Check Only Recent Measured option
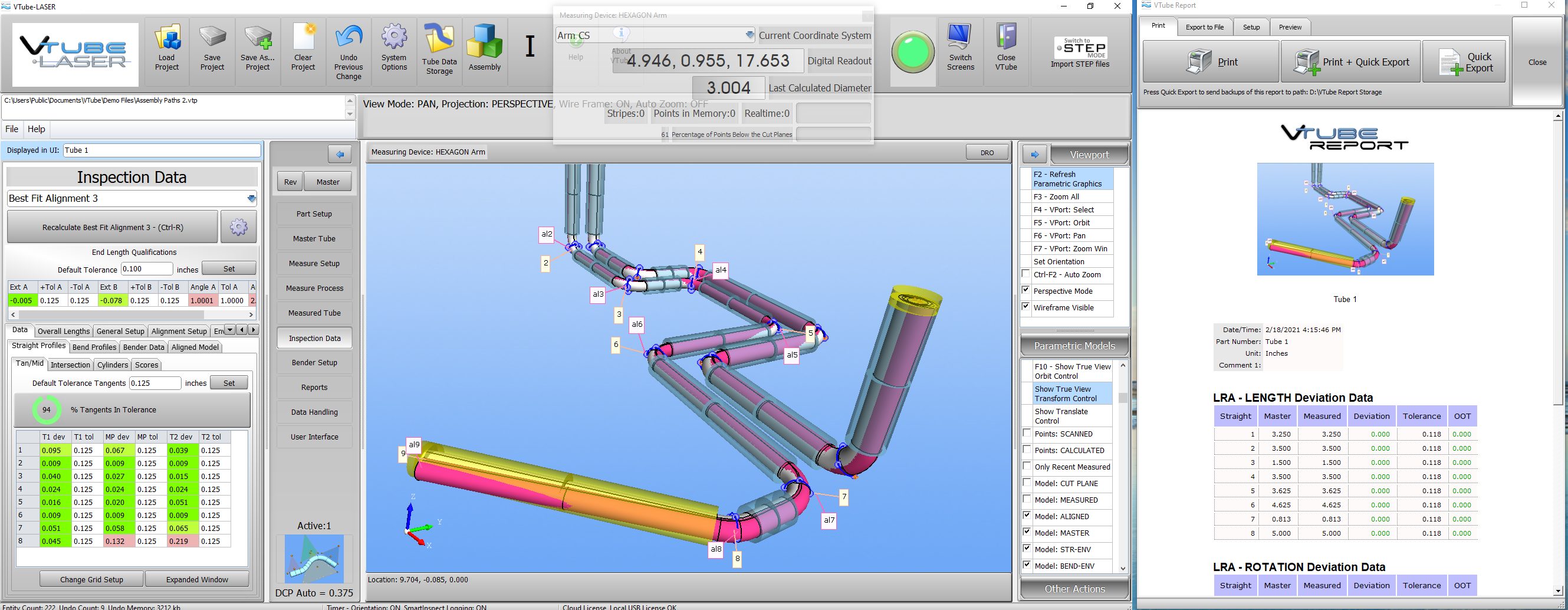The height and width of the screenshot is (610, 1568). click(1027, 465)
